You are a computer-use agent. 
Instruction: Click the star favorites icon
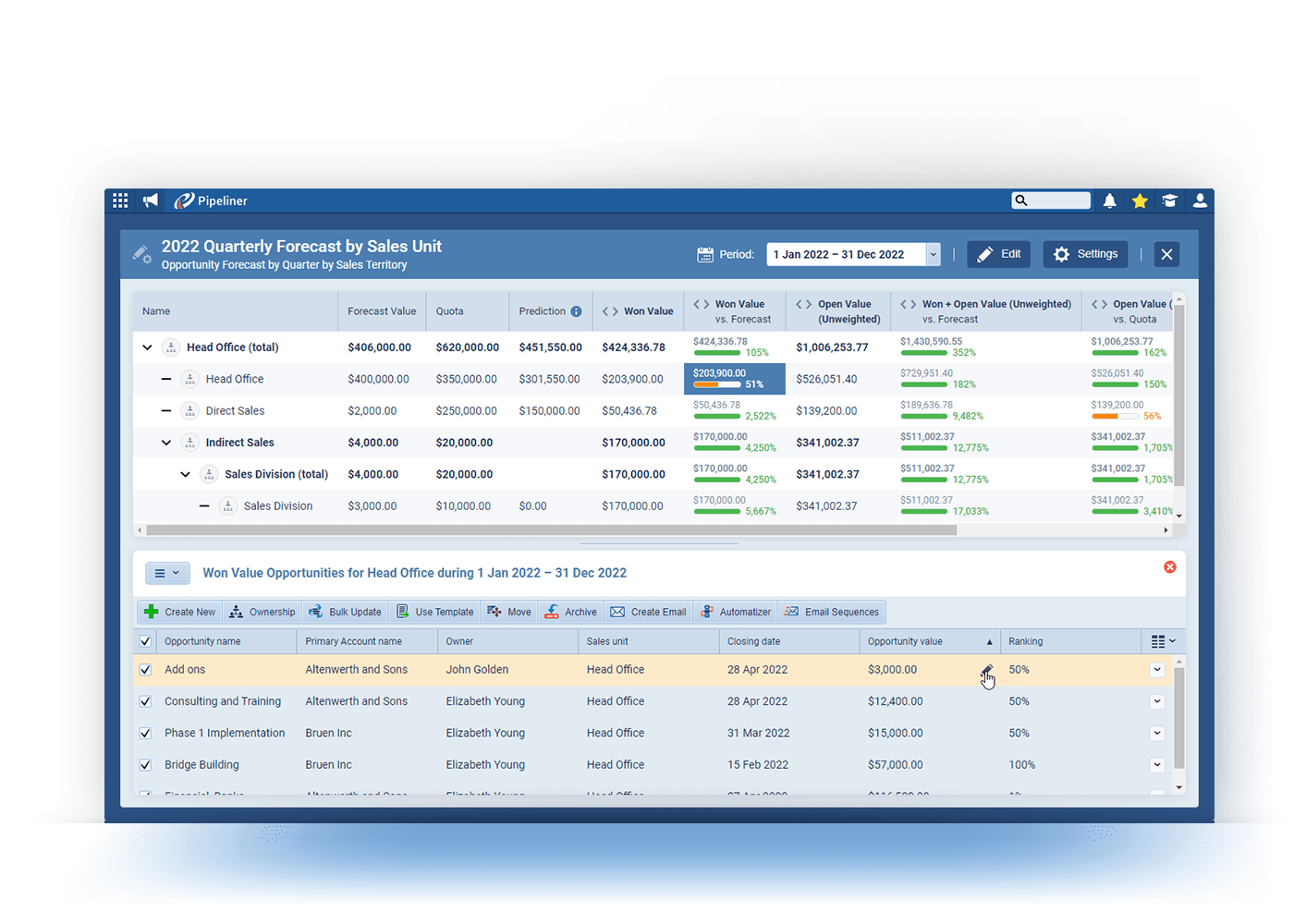coord(1139,201)
